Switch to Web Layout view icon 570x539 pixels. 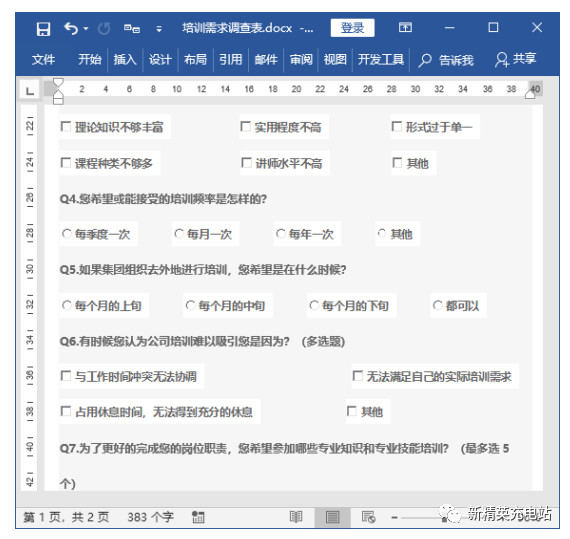coord(368,516)
